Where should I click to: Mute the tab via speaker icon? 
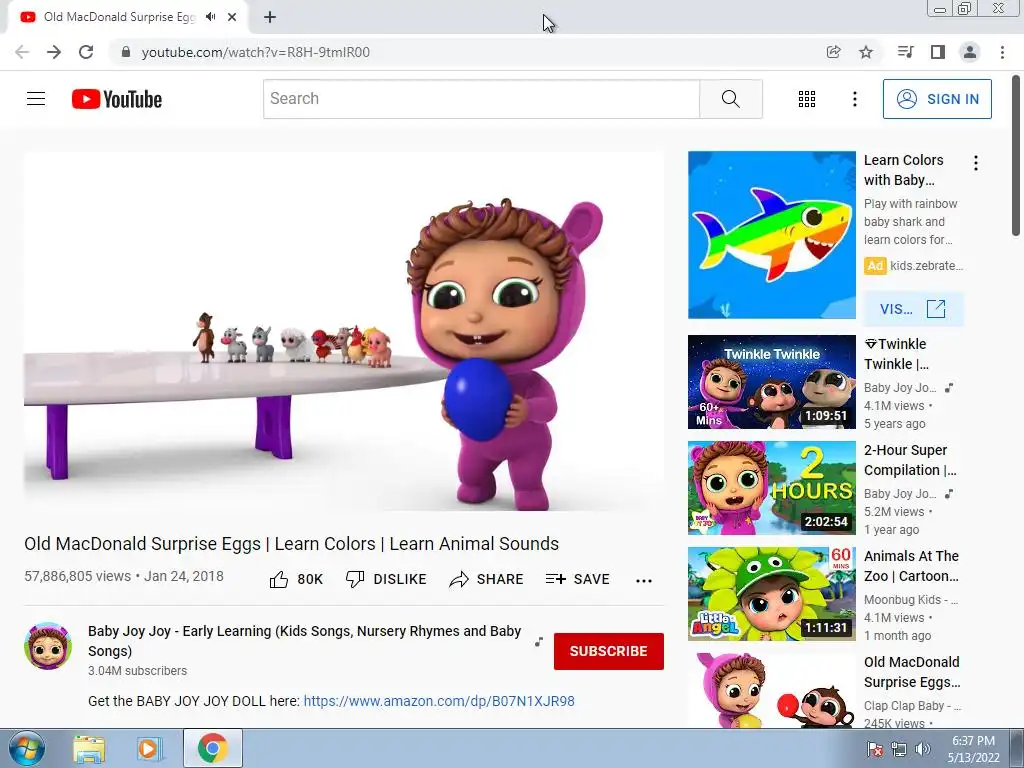pyautogui.click(x=210, y=17)
